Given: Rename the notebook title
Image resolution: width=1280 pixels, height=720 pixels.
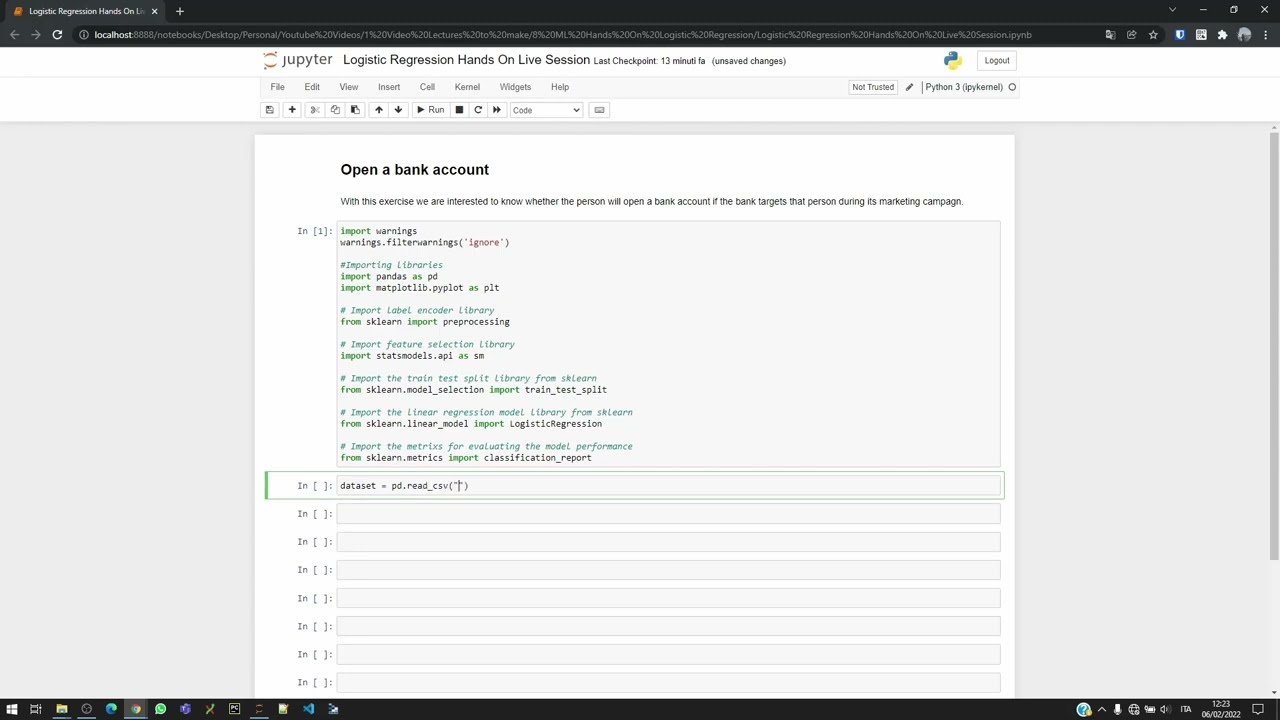Looking at the screenshot, I should tap(466, 60).
